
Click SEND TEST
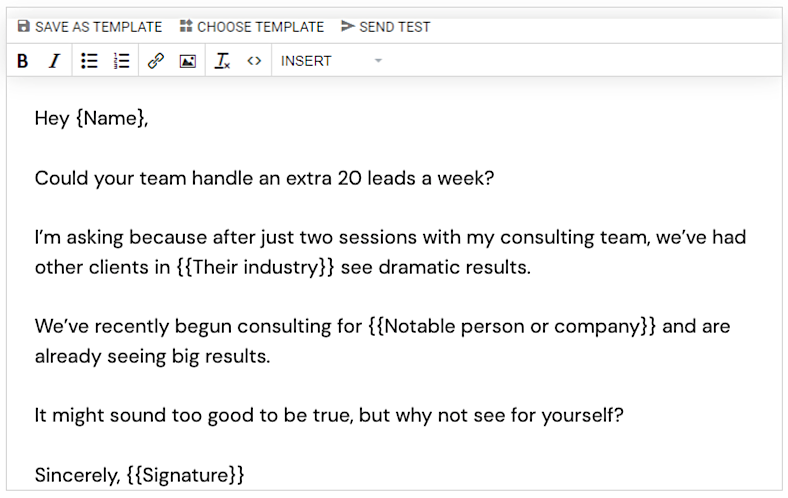(385, 27)
